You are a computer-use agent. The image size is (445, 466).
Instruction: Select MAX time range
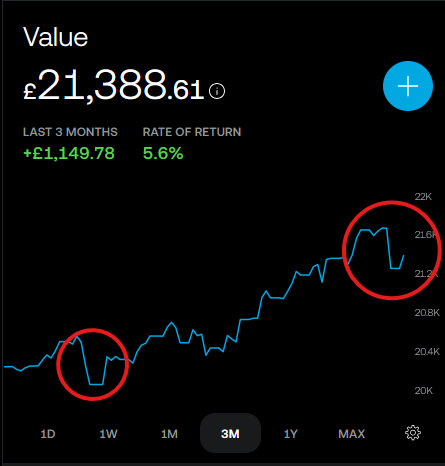point(352,434)
